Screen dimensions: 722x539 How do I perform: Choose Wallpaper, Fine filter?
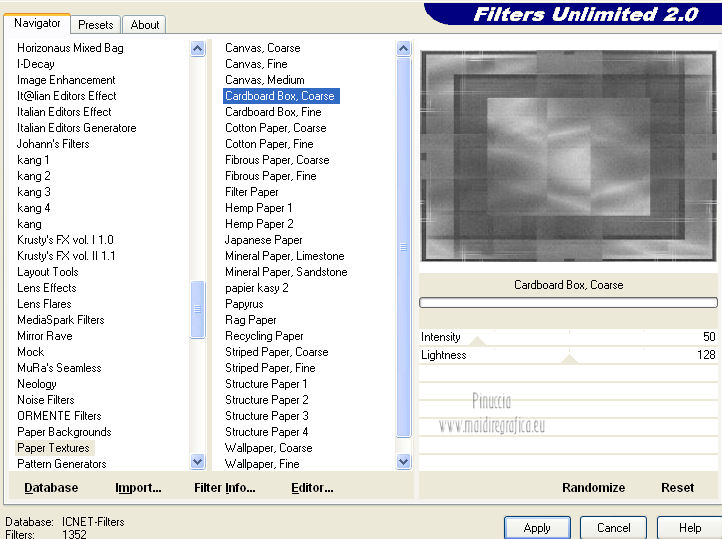tap(262, 464)
